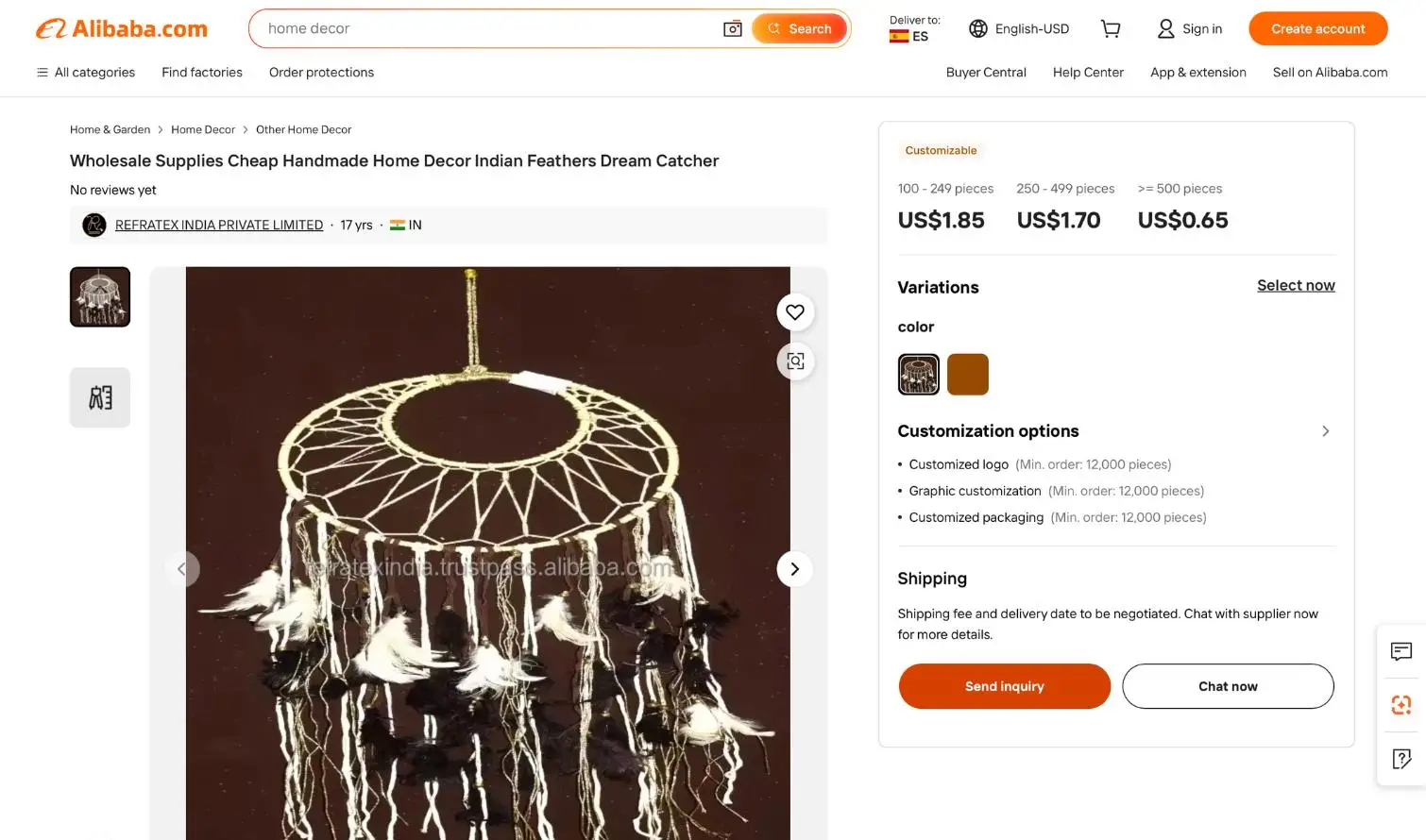Click the find similar image magnifier icon
Viewport: 1426px width, 840px height.
click(794, 361)
